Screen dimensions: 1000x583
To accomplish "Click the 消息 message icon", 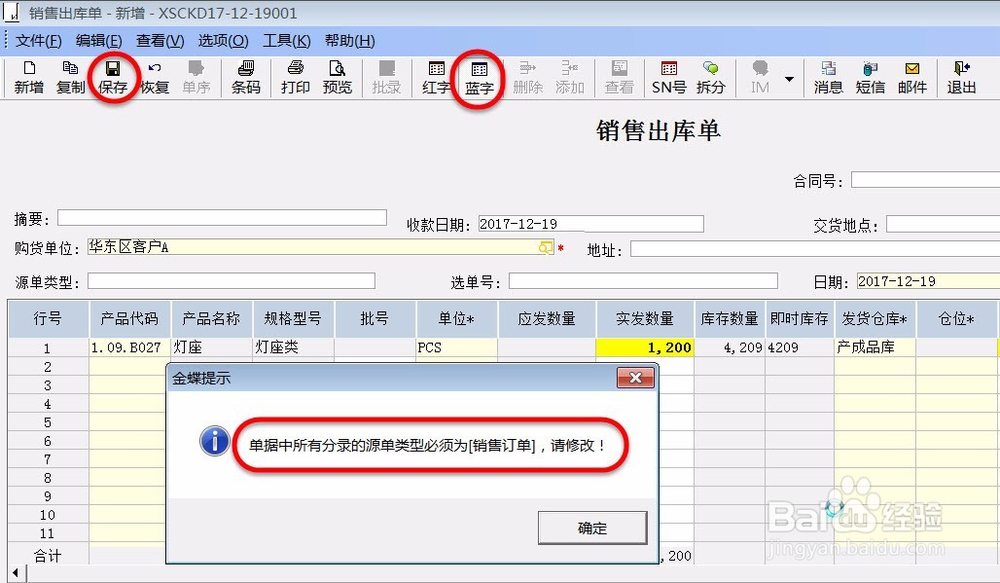I will (x=828, y=78).
